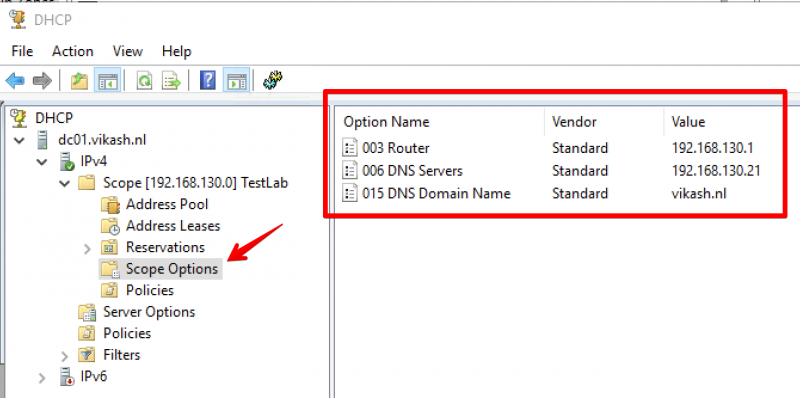The height and width of the screenshot is (398, 800).
Task: Click the 003 Router option icon
Action: click(x=349, y=148)
